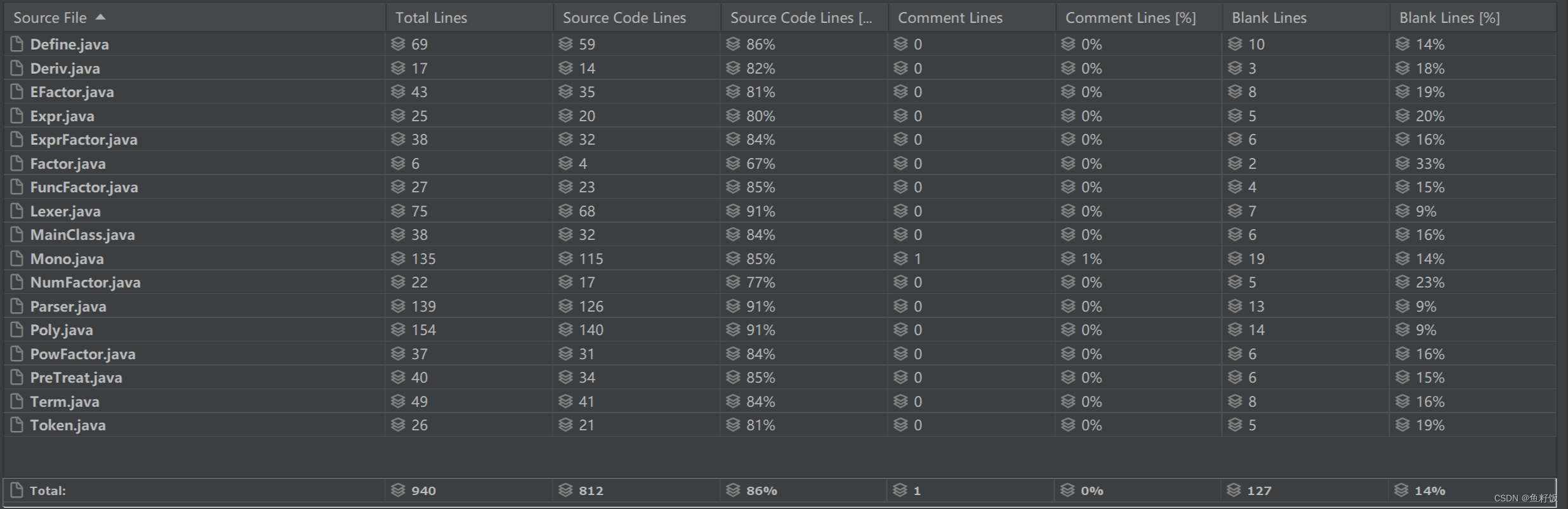This screenshot has height=509, width=1568.
Task: Select the Mono.java file name
Action: click(x=67, y=259)
